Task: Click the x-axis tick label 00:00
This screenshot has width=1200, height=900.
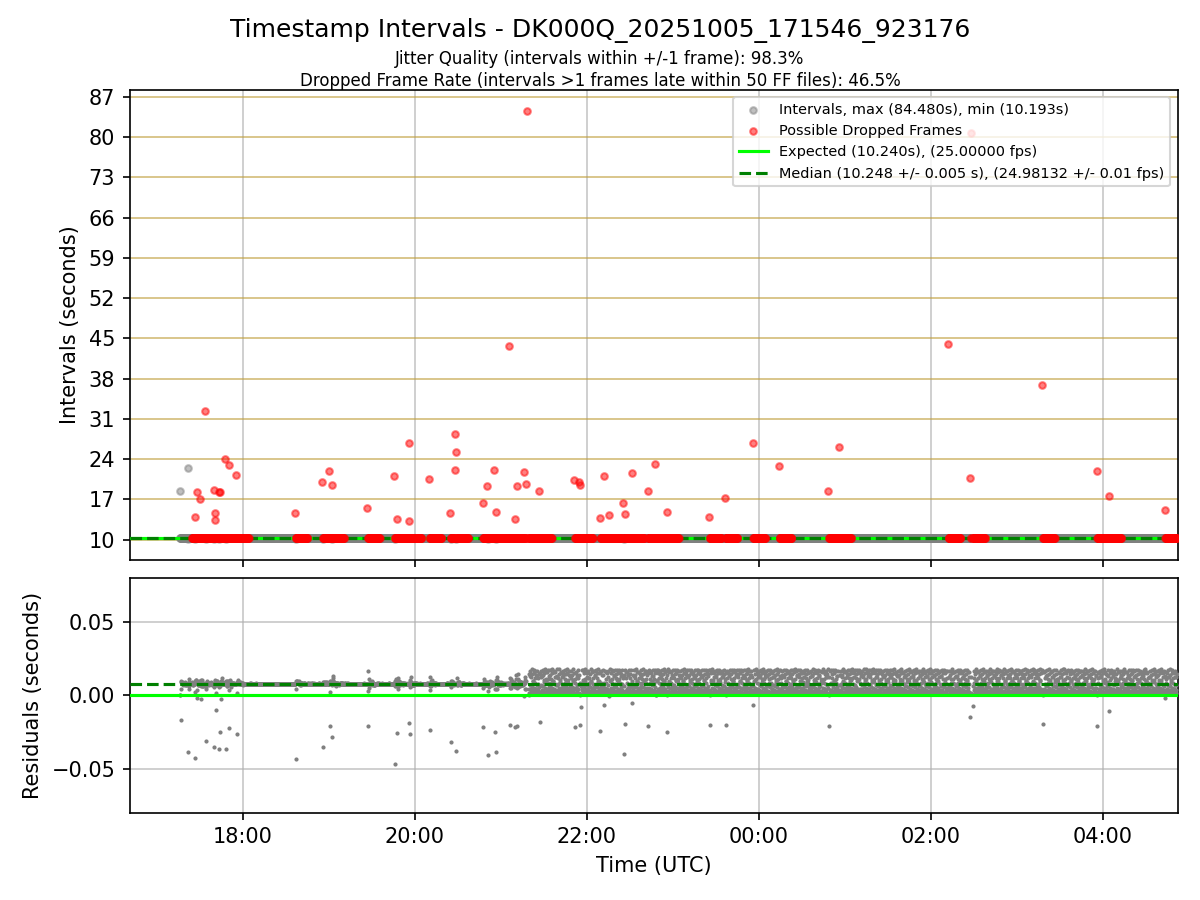Action: (x=759, y=834)
